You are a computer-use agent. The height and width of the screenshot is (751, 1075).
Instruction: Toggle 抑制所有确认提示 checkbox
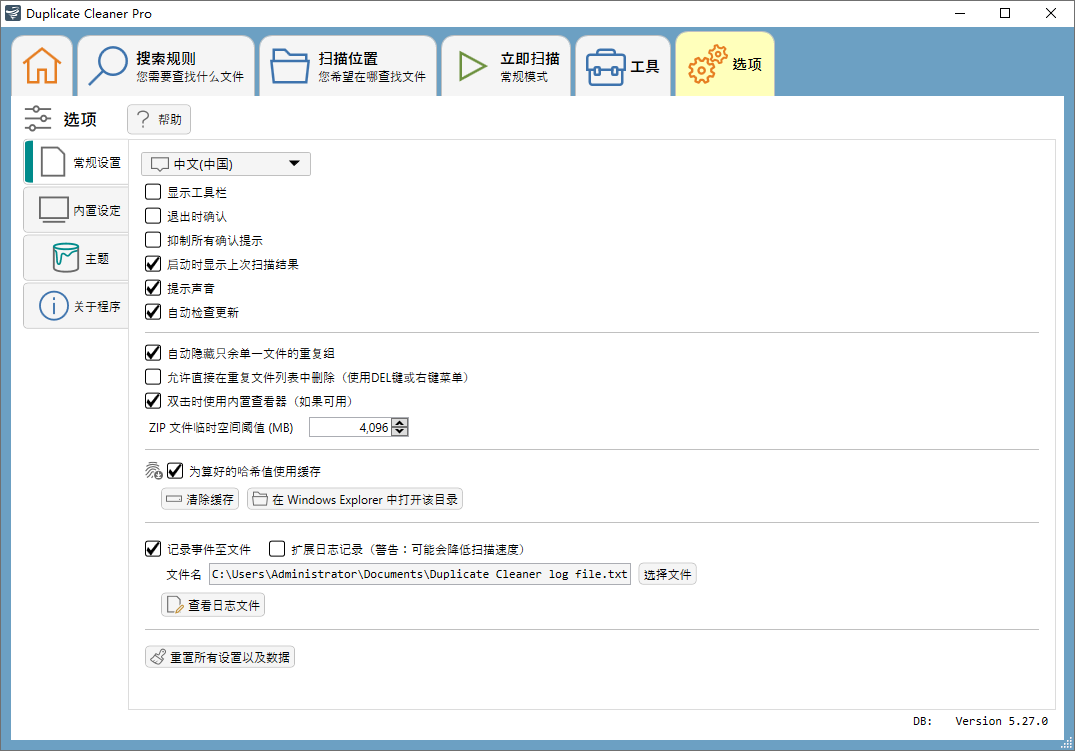(x=153, y=240)
